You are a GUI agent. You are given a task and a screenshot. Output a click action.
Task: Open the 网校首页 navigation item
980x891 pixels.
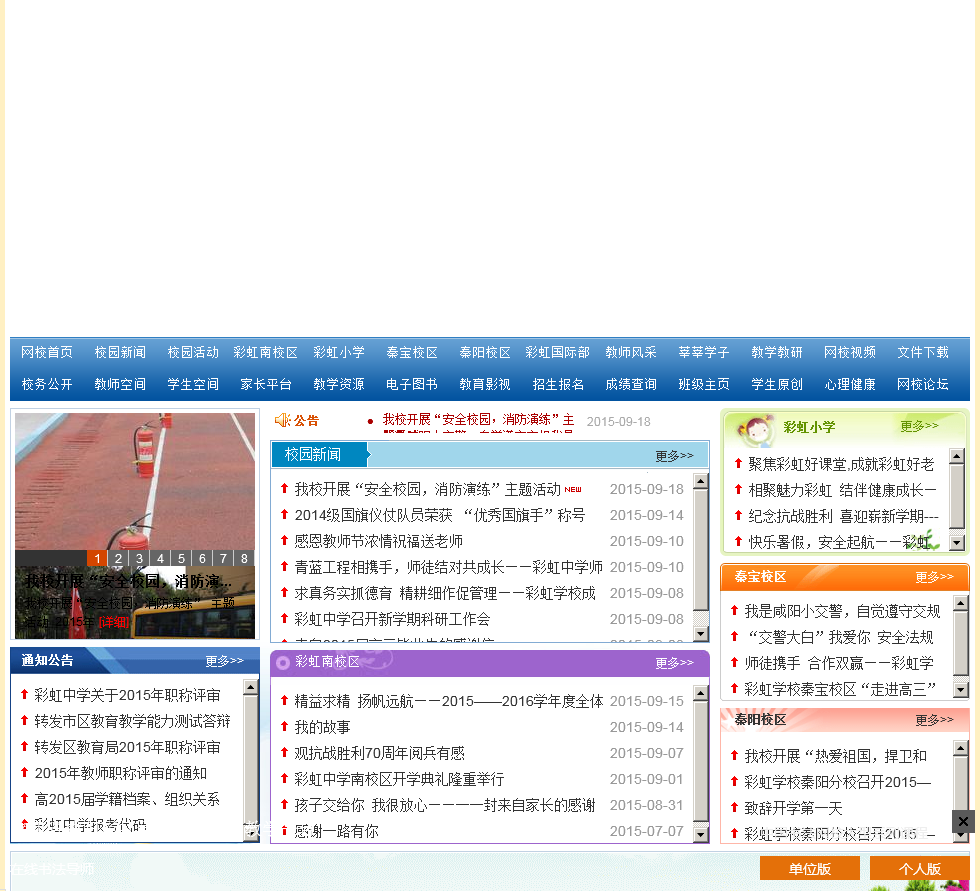click(x=47, y=352)
